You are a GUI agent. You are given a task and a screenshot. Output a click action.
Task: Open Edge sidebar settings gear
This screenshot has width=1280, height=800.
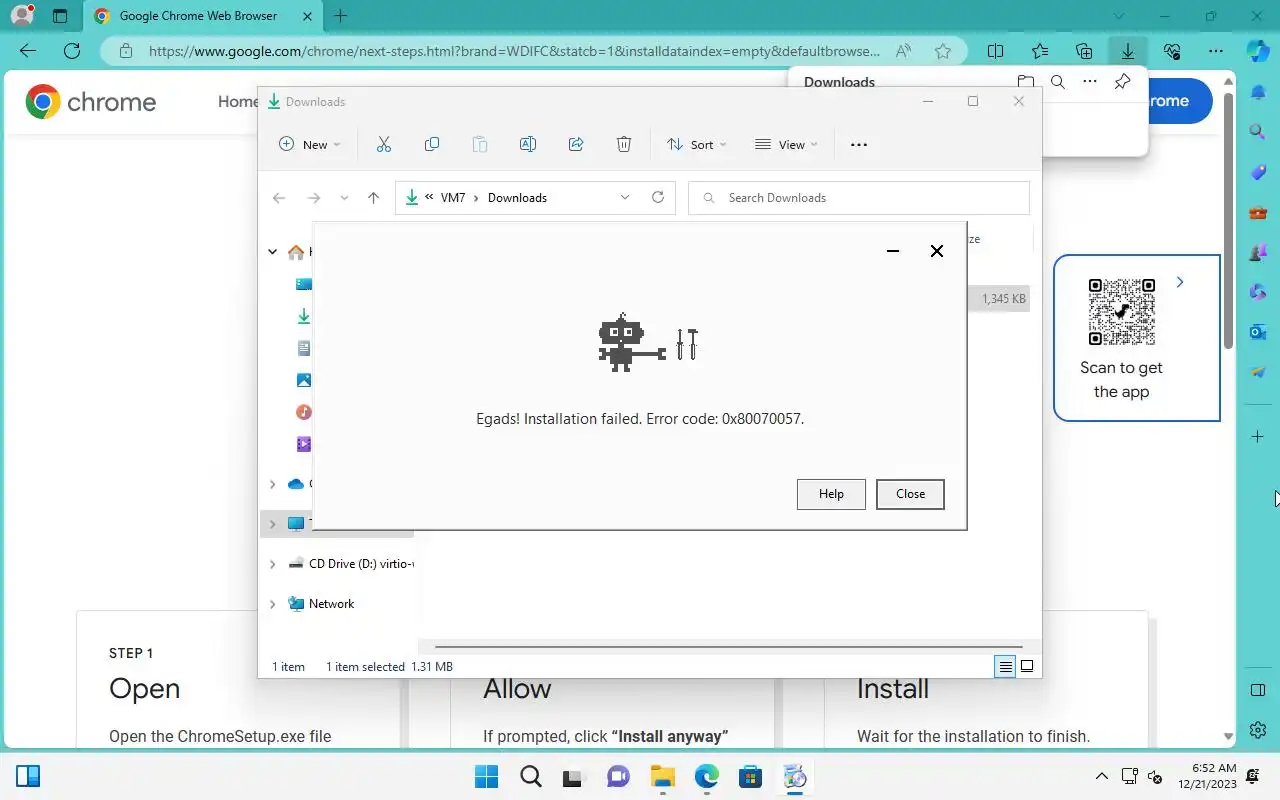[x=1259, y=729]
